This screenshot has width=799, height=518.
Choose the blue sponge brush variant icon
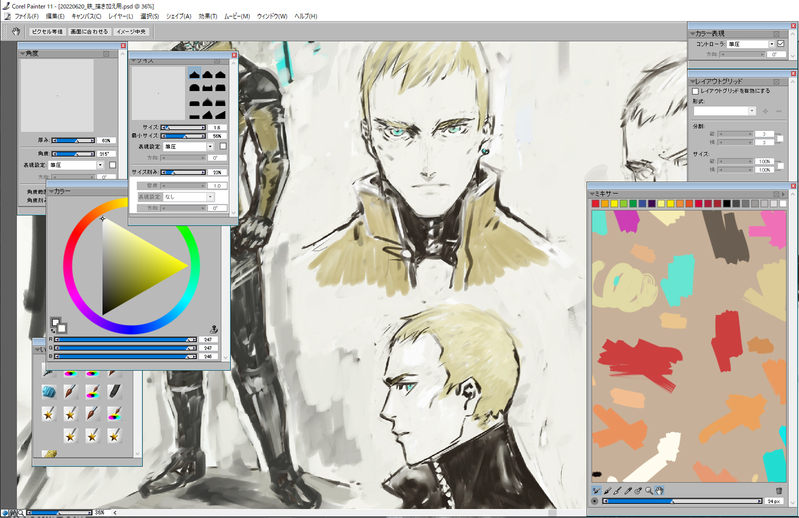click(49, 392)
